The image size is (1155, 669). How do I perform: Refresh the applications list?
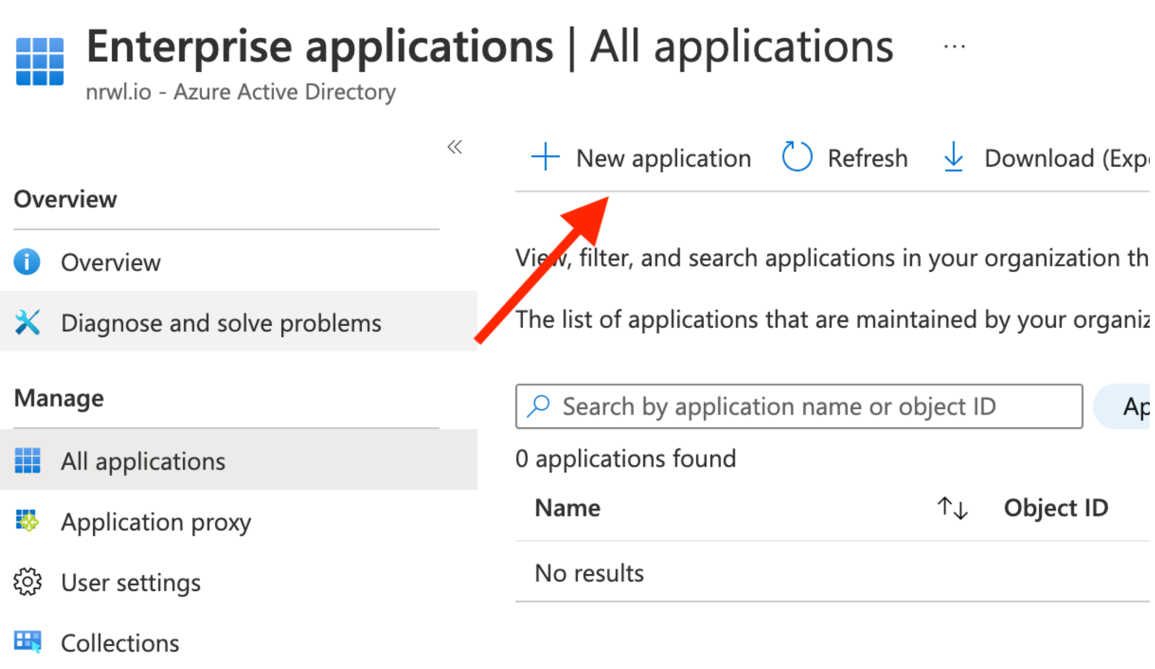click(866, 157)
